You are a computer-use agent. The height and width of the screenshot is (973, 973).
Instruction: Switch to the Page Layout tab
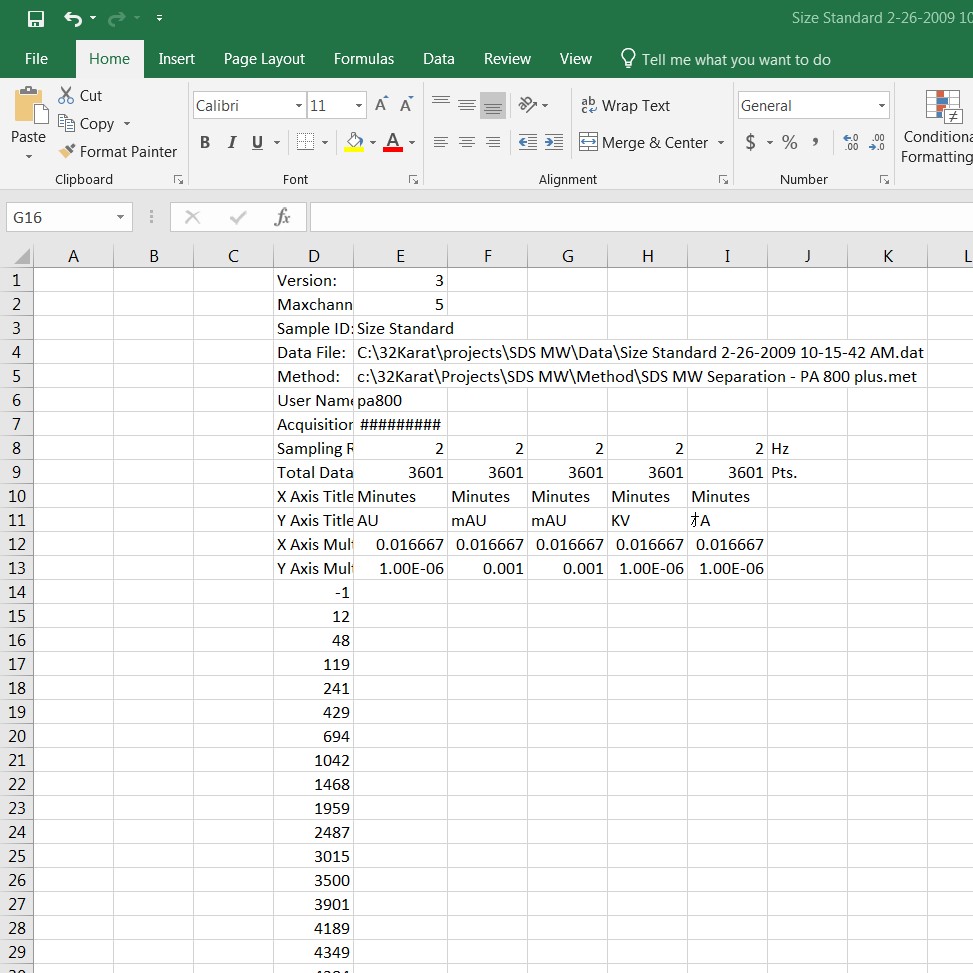[x=264, y=59]
